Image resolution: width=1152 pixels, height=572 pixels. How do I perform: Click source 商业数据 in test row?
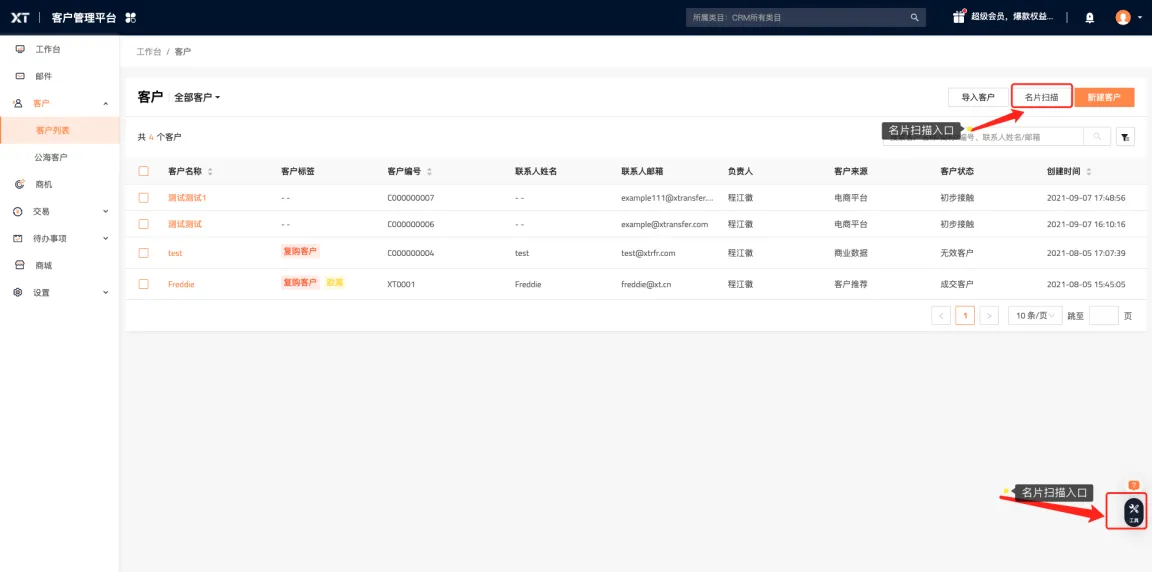(851, 253)
